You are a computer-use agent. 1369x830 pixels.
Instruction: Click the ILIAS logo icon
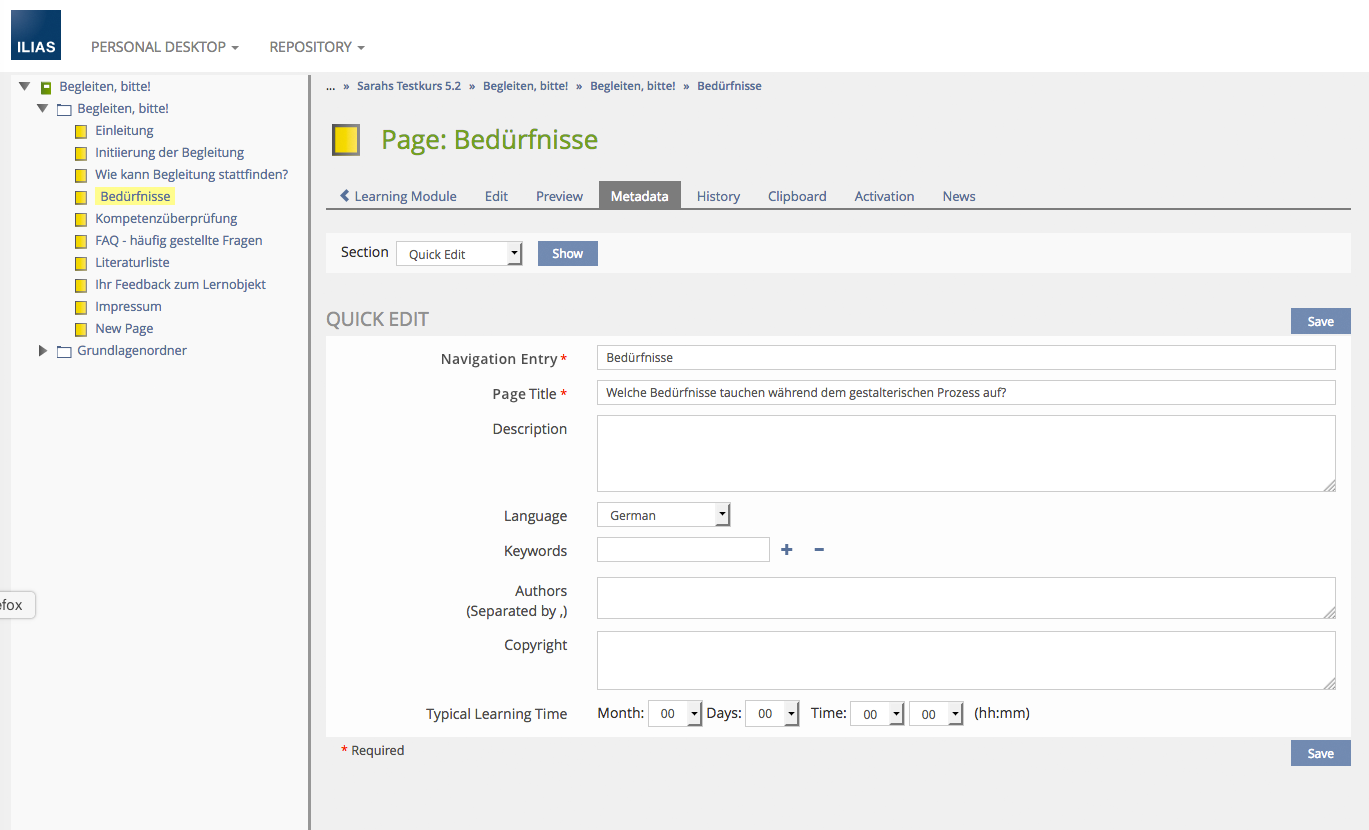coord(36,35)
